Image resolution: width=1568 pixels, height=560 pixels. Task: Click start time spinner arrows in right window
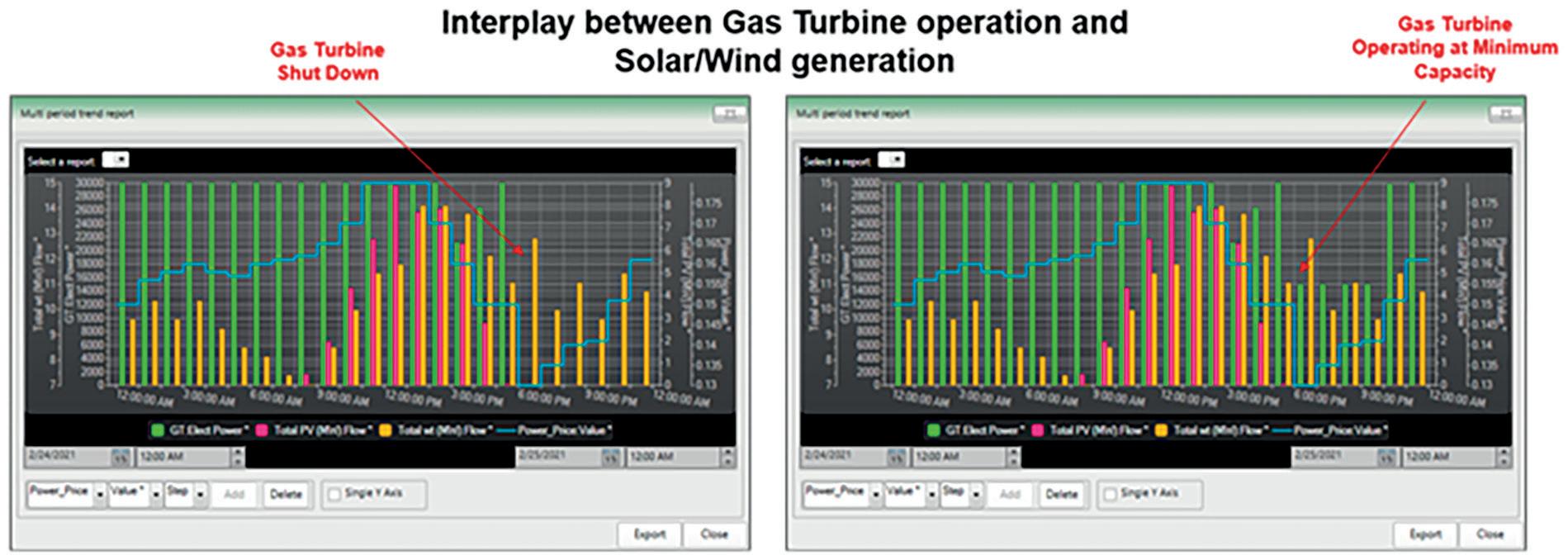[1014, 457]
